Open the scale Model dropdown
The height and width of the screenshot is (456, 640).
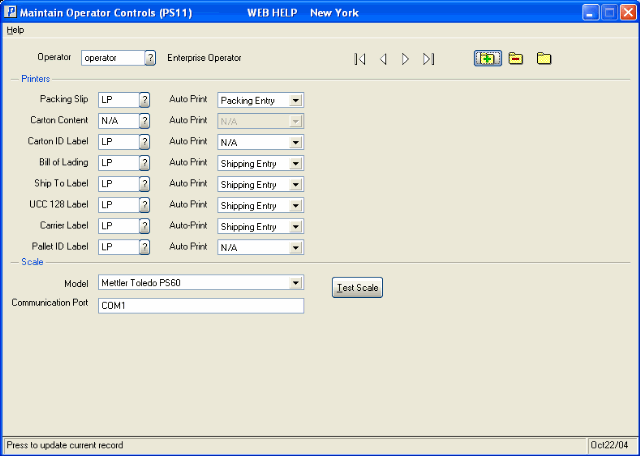point(296,282)
